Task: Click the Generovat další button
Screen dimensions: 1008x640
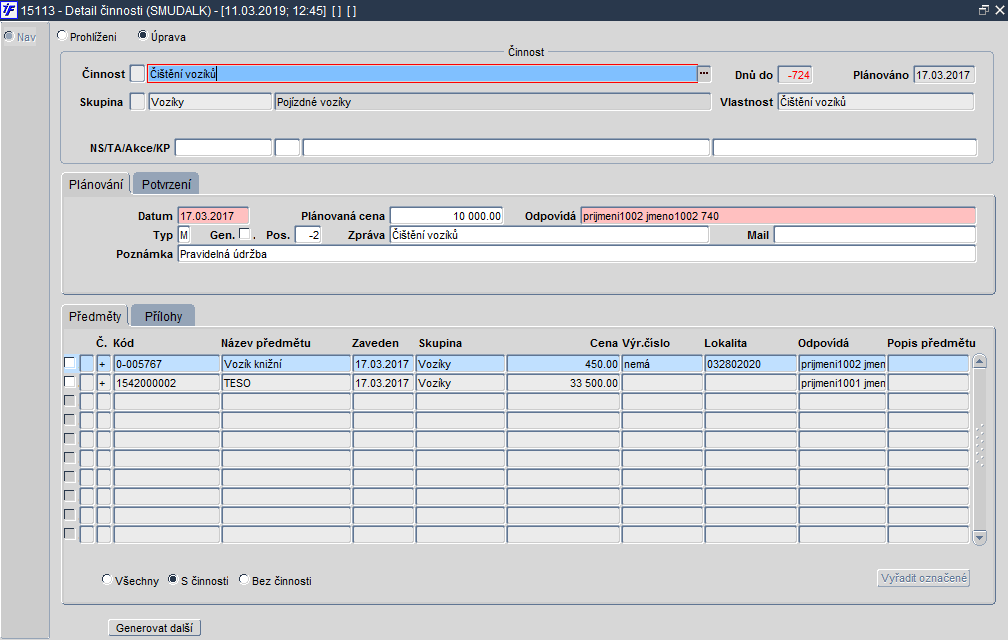Action: click(154, 628)
